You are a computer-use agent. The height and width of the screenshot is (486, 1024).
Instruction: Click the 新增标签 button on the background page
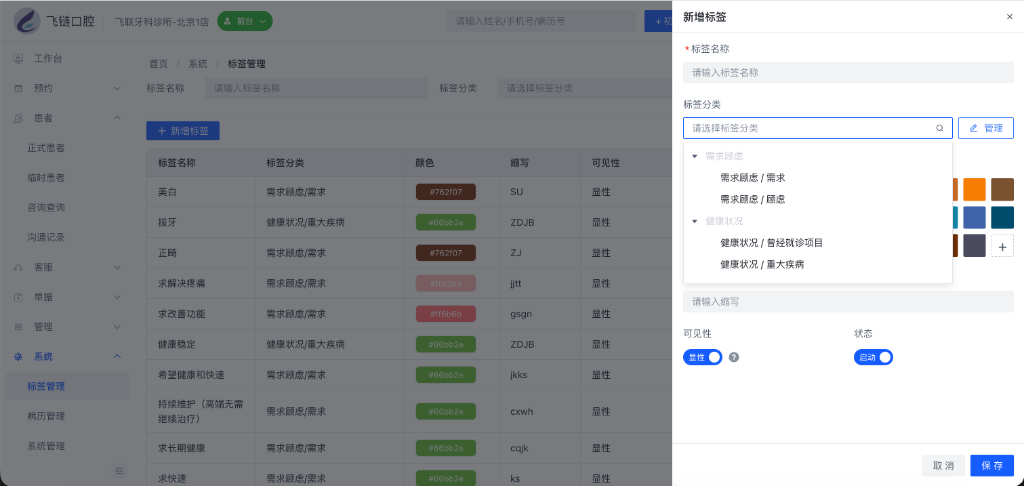pos(183,131)
